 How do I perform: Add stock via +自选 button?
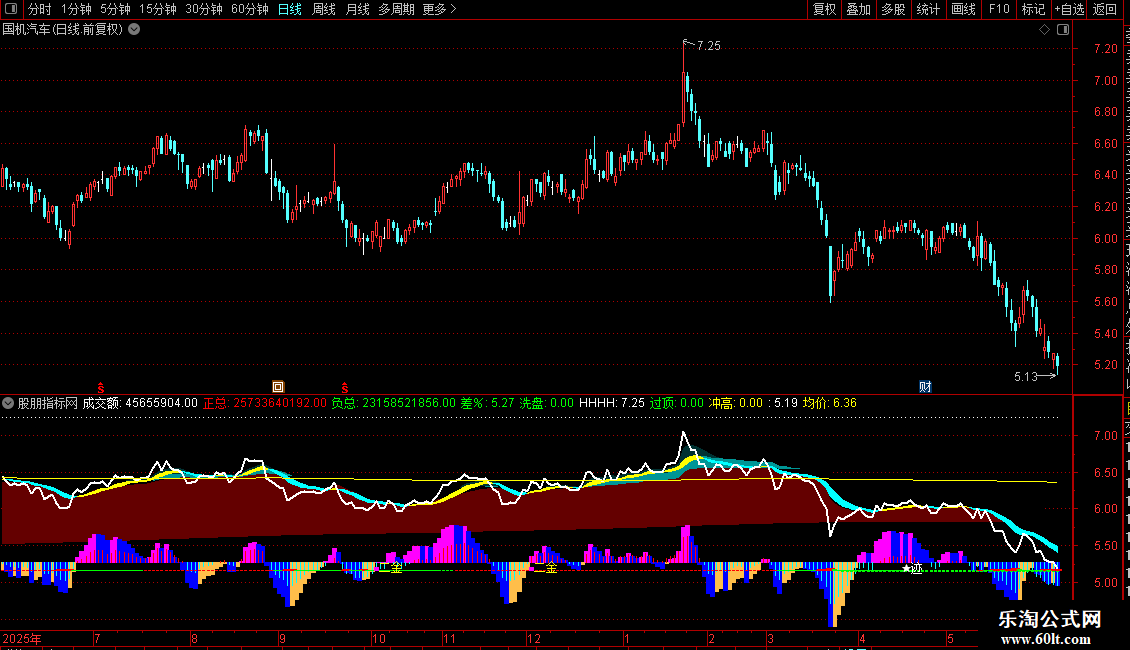(1069, 9)
